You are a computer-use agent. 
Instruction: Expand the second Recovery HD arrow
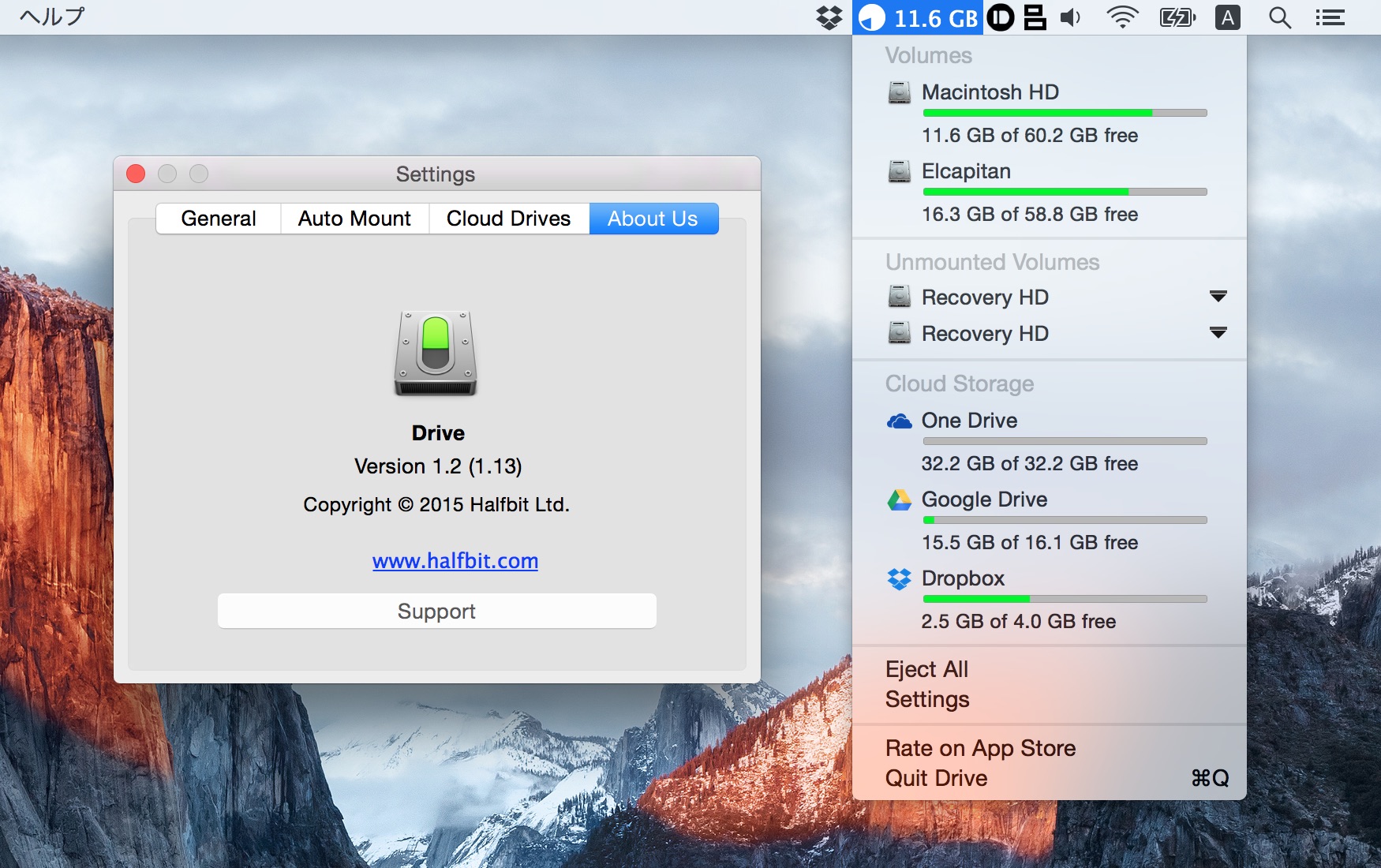tap(1218, 333)
